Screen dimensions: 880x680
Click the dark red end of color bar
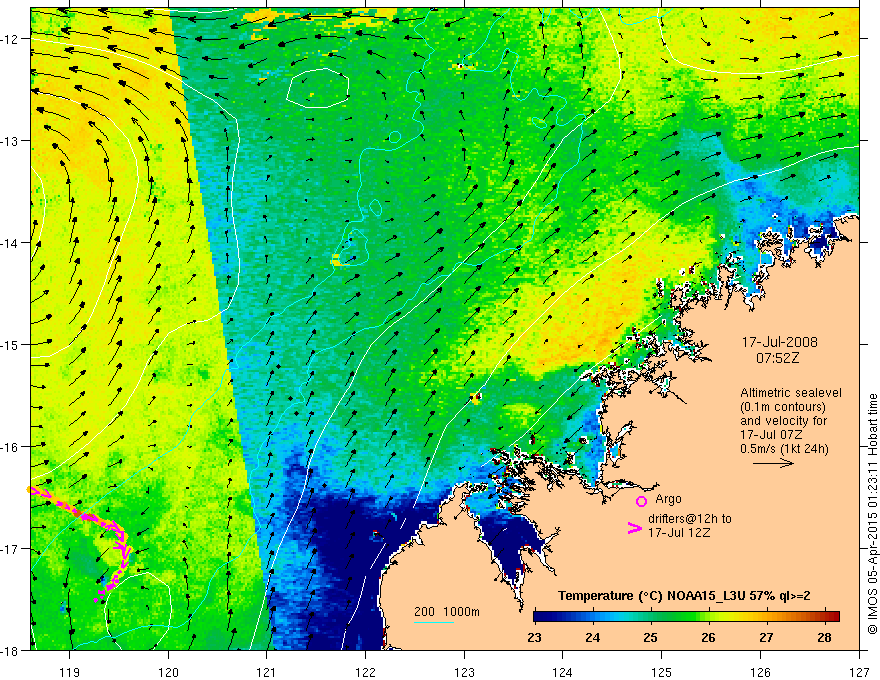(833, 616)
